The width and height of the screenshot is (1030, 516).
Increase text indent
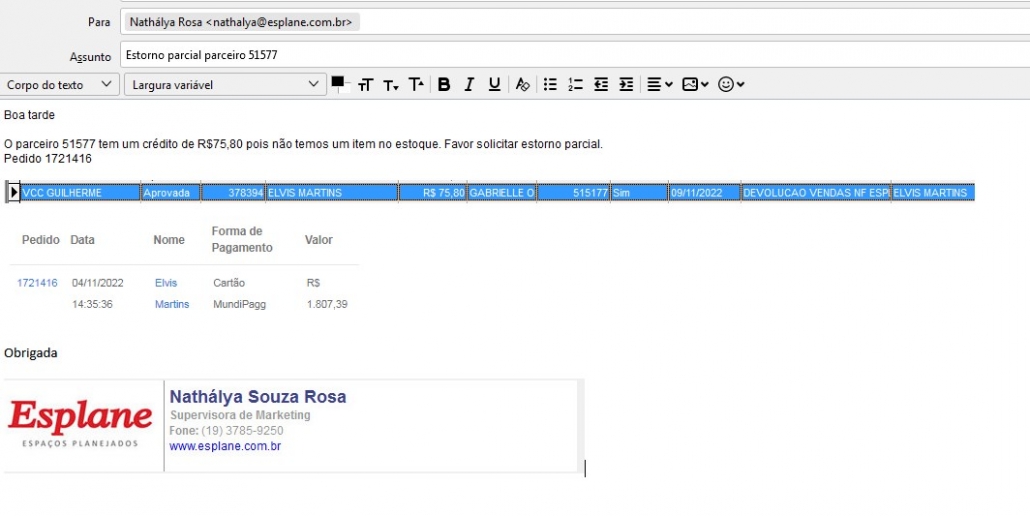point(626,85)
